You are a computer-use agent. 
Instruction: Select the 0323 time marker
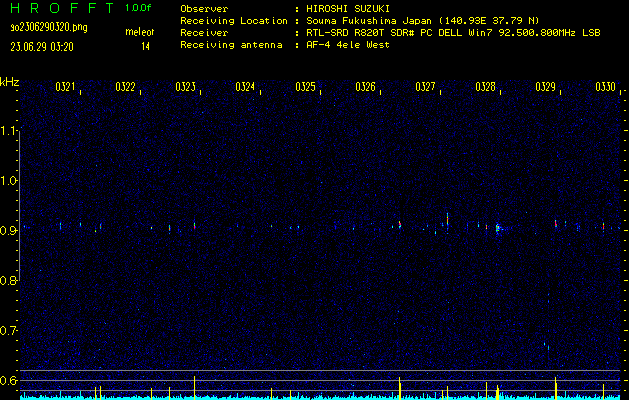(x=185, y=88)
